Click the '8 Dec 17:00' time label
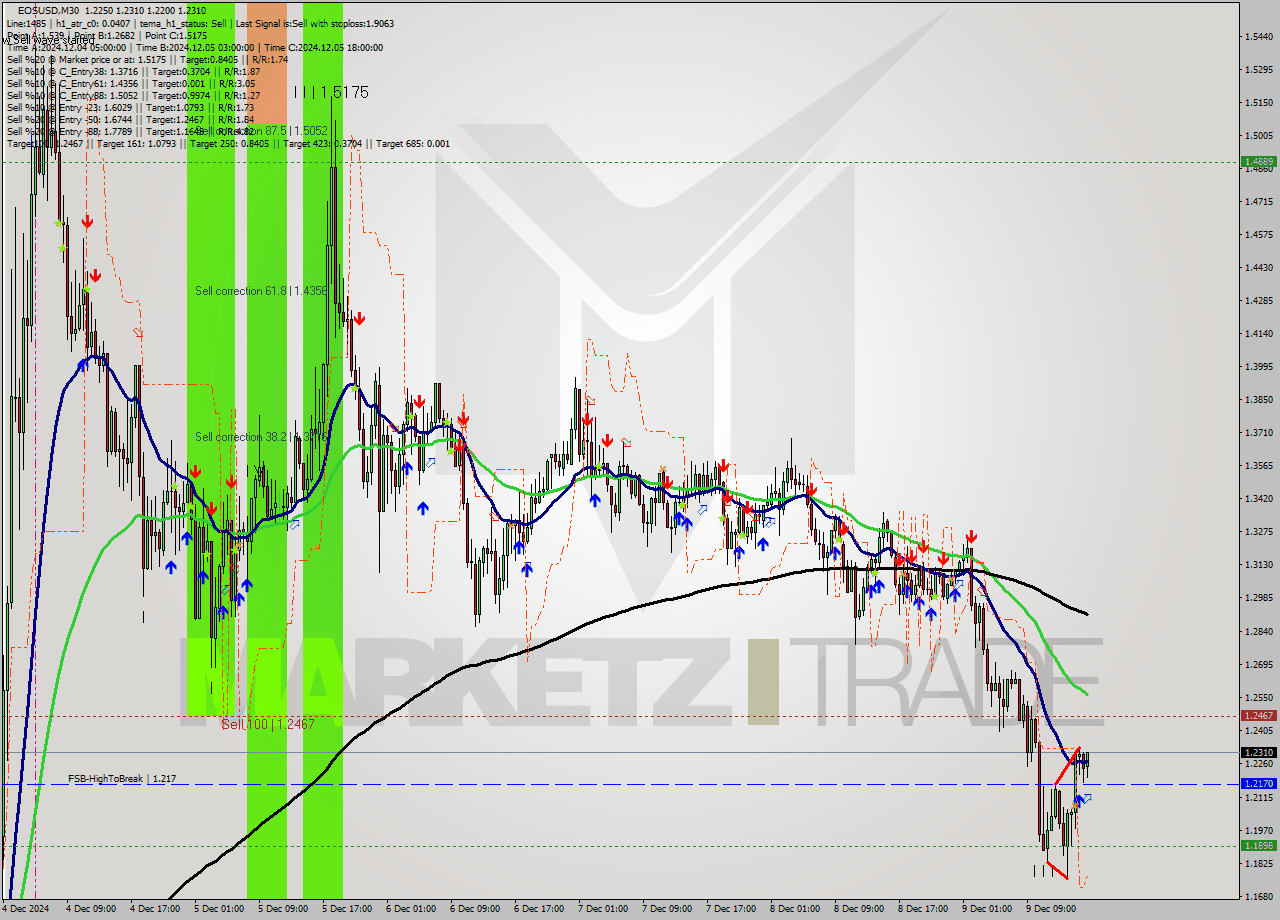 click(923, 909)
